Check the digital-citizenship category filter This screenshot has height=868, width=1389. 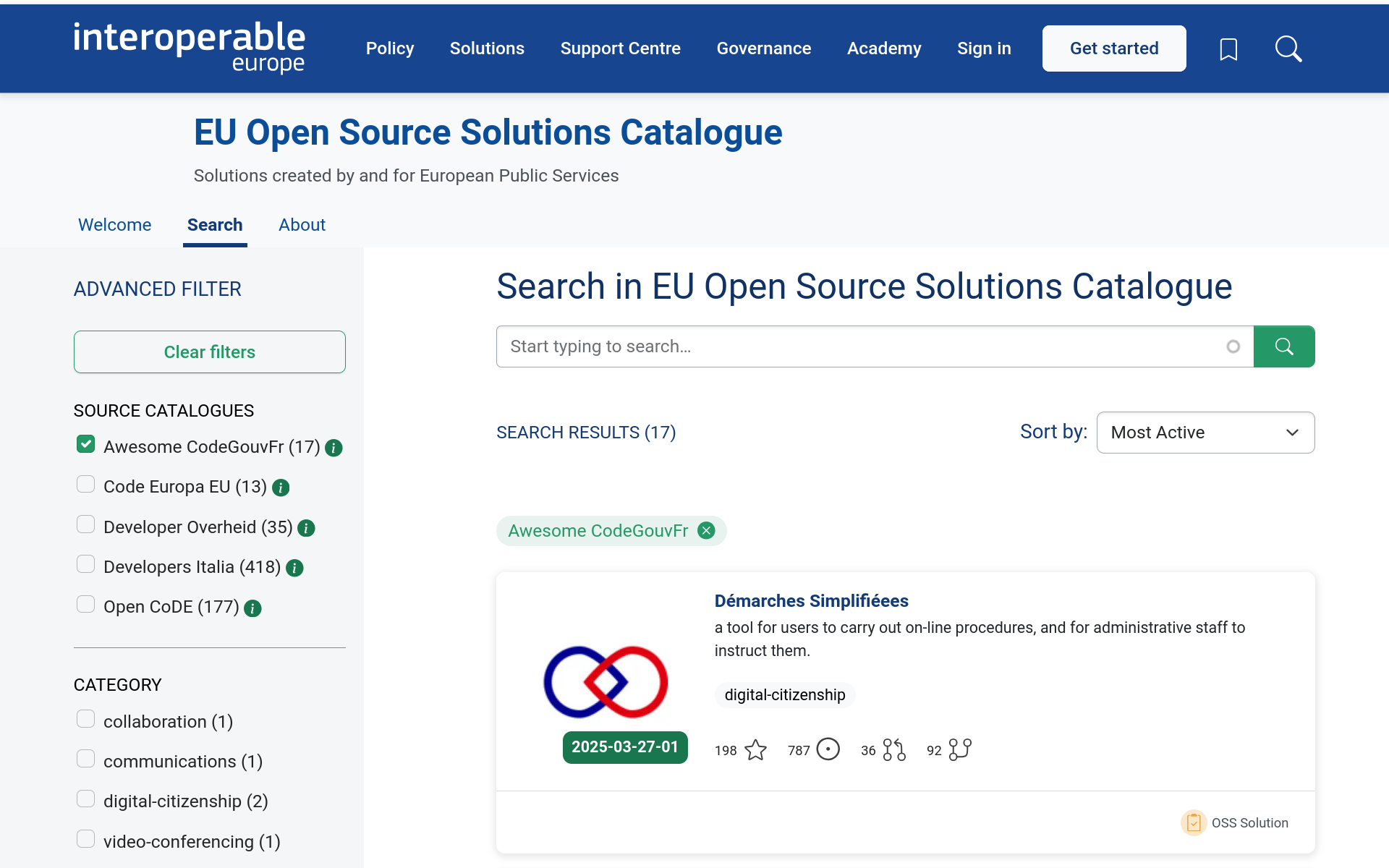tap(85, 798)
